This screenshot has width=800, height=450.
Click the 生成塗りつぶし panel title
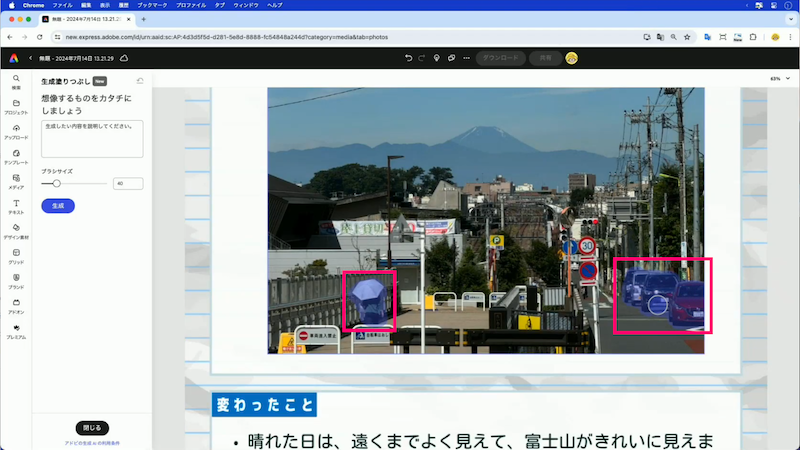(x=66, y=81)
